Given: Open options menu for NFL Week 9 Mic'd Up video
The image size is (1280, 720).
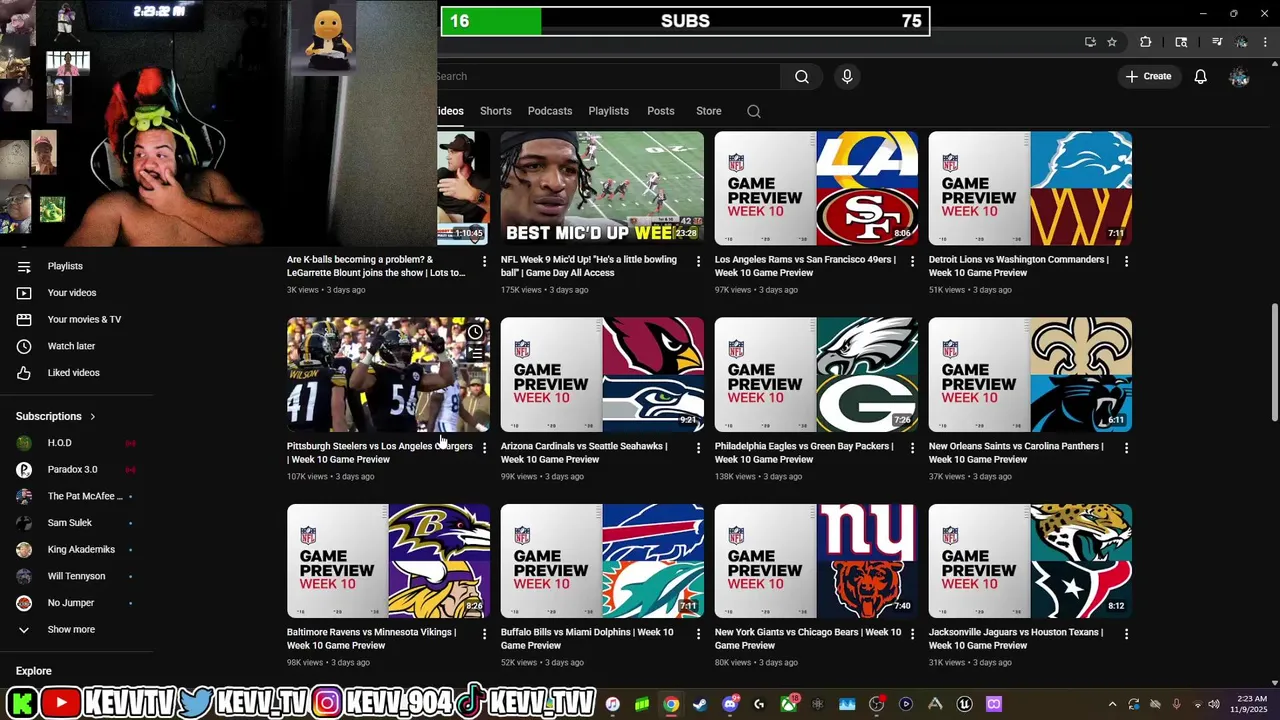Looking at the screenshot, I should coord(698,261).
